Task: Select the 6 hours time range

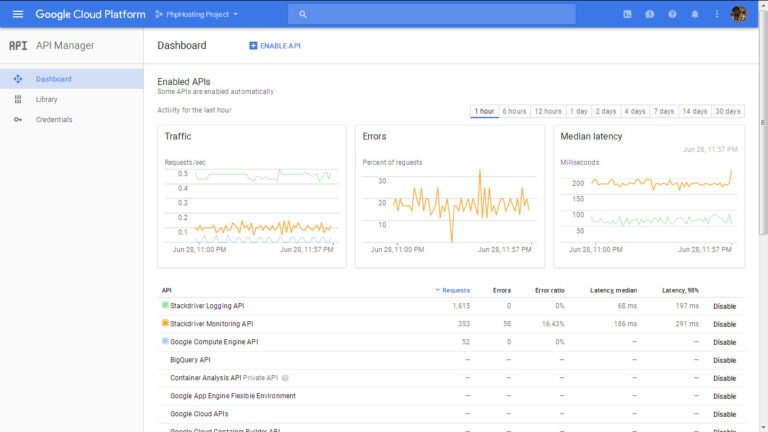Action: pyautogui.click(x=514, y=111)
